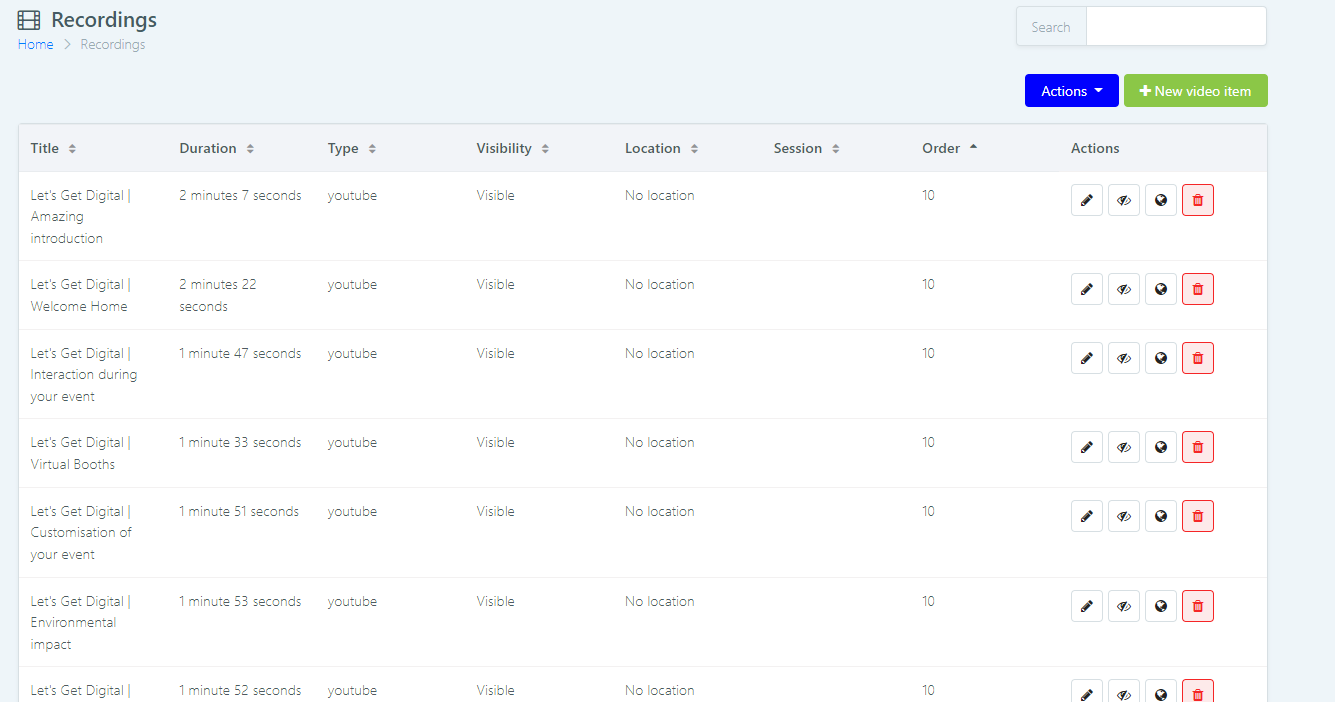Viewport: 1335px width, 702px height.
Task: Delete the Environmental impact recording
Action: click(1198, 606)
